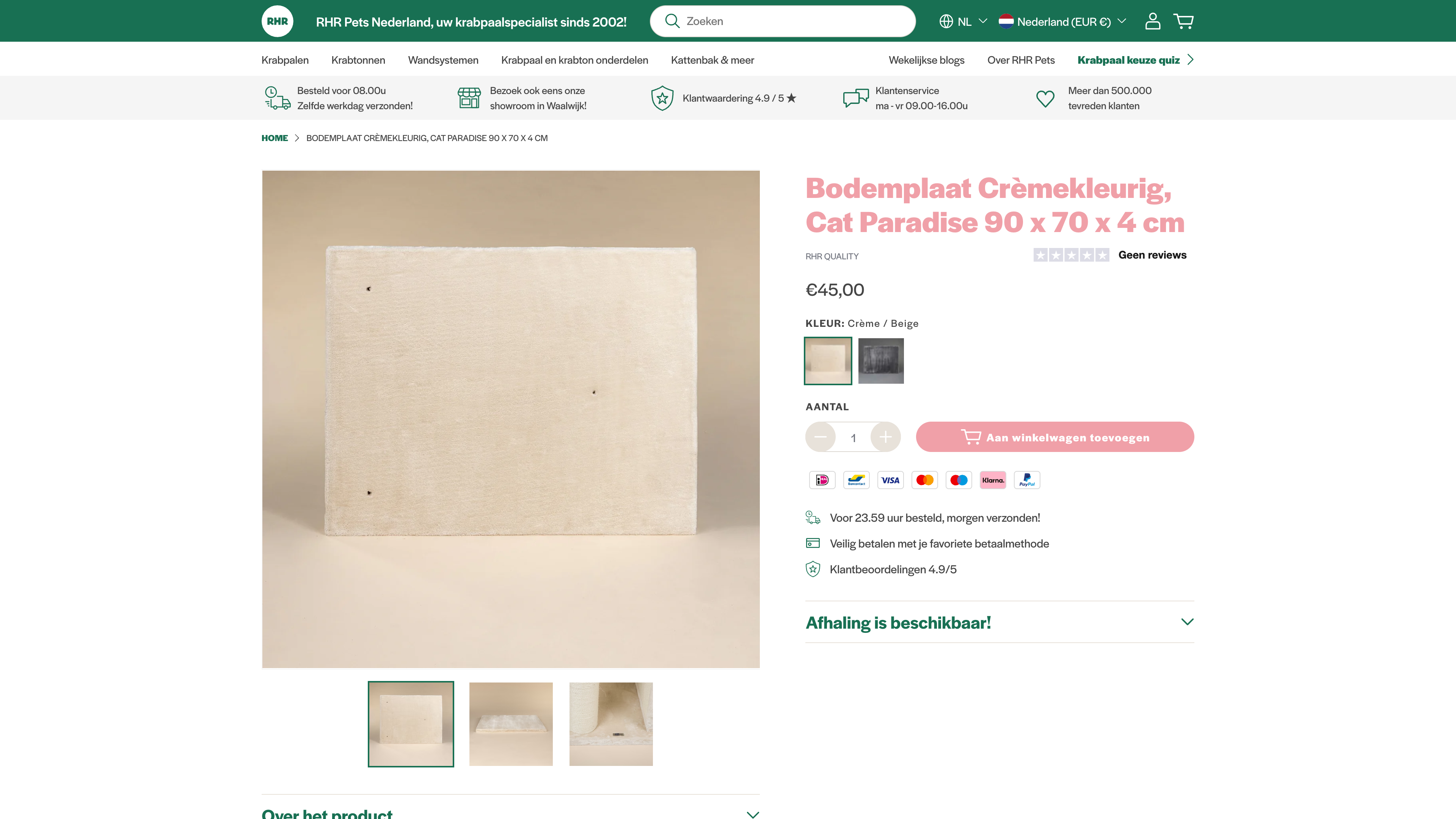Open the Nederland (EUR €) country dropdown
1456x819 pixels.
coord(1062,22)
